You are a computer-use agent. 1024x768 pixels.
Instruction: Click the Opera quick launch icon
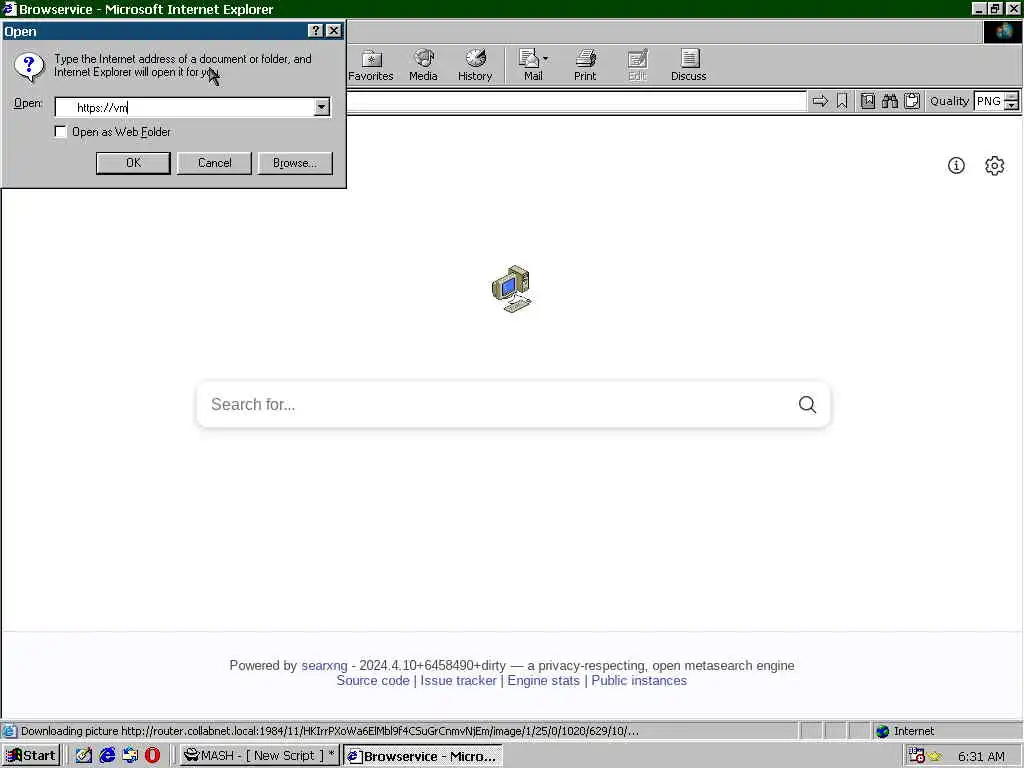[152, 756]
